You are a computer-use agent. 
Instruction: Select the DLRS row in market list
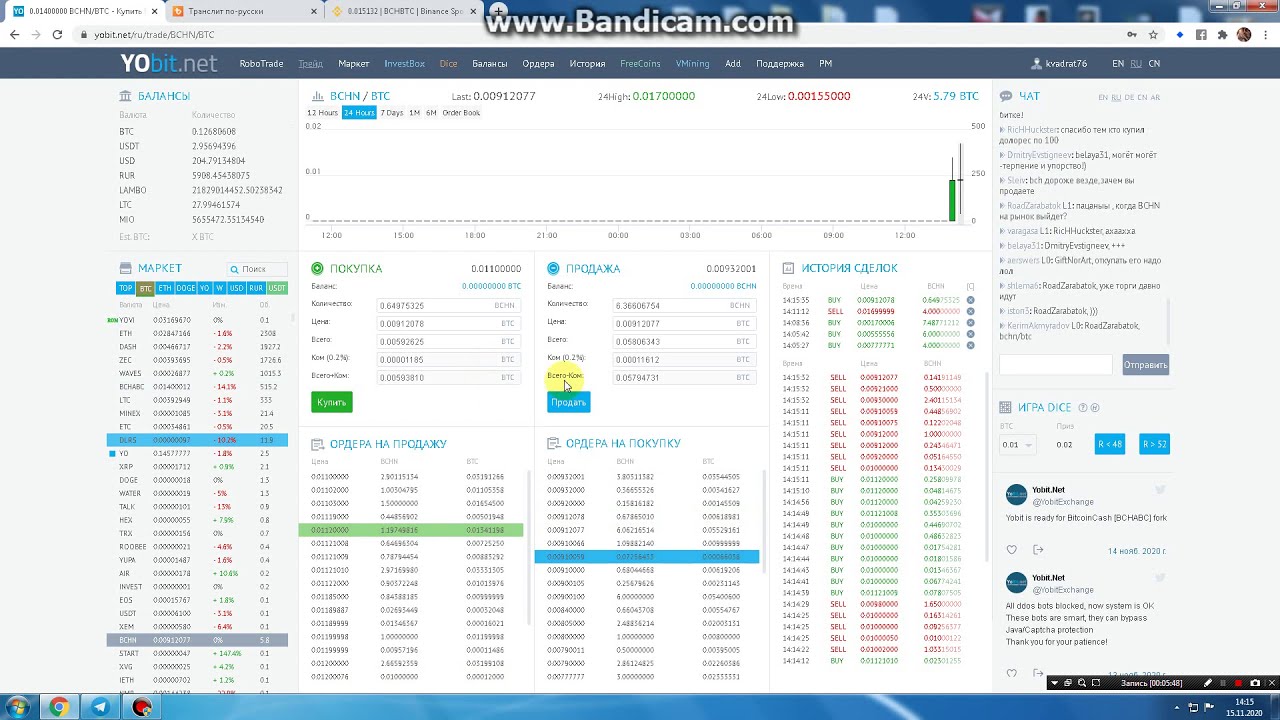pyautogui.click(x=197, y=440)
